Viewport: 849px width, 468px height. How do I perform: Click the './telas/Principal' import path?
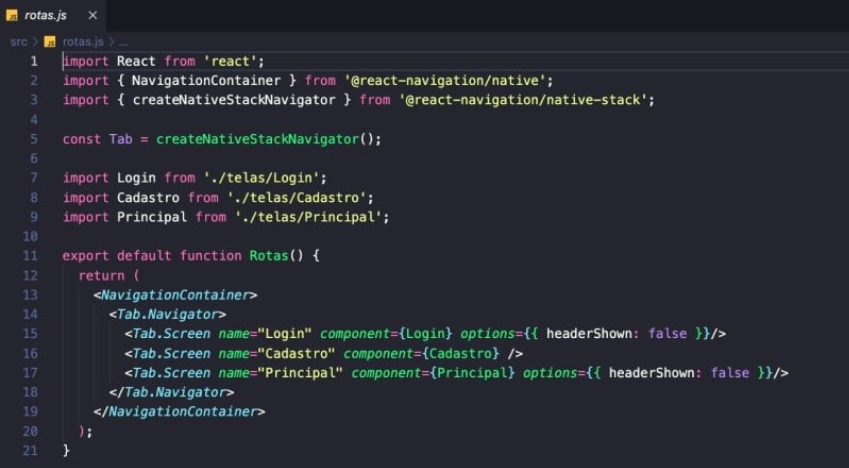tap(311, 217)
